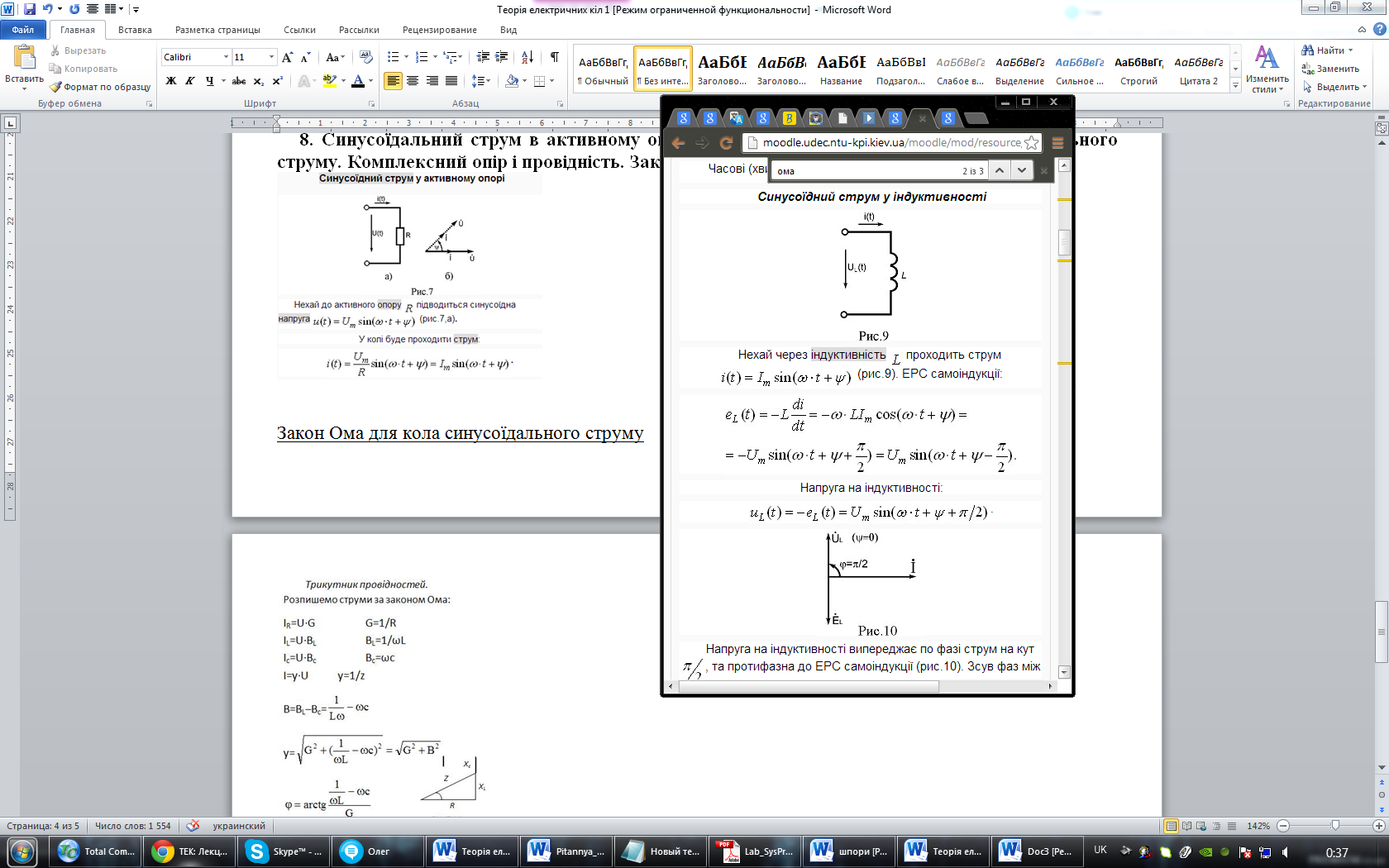Click the Chrome address bar URL

click(x=891, y=143)
